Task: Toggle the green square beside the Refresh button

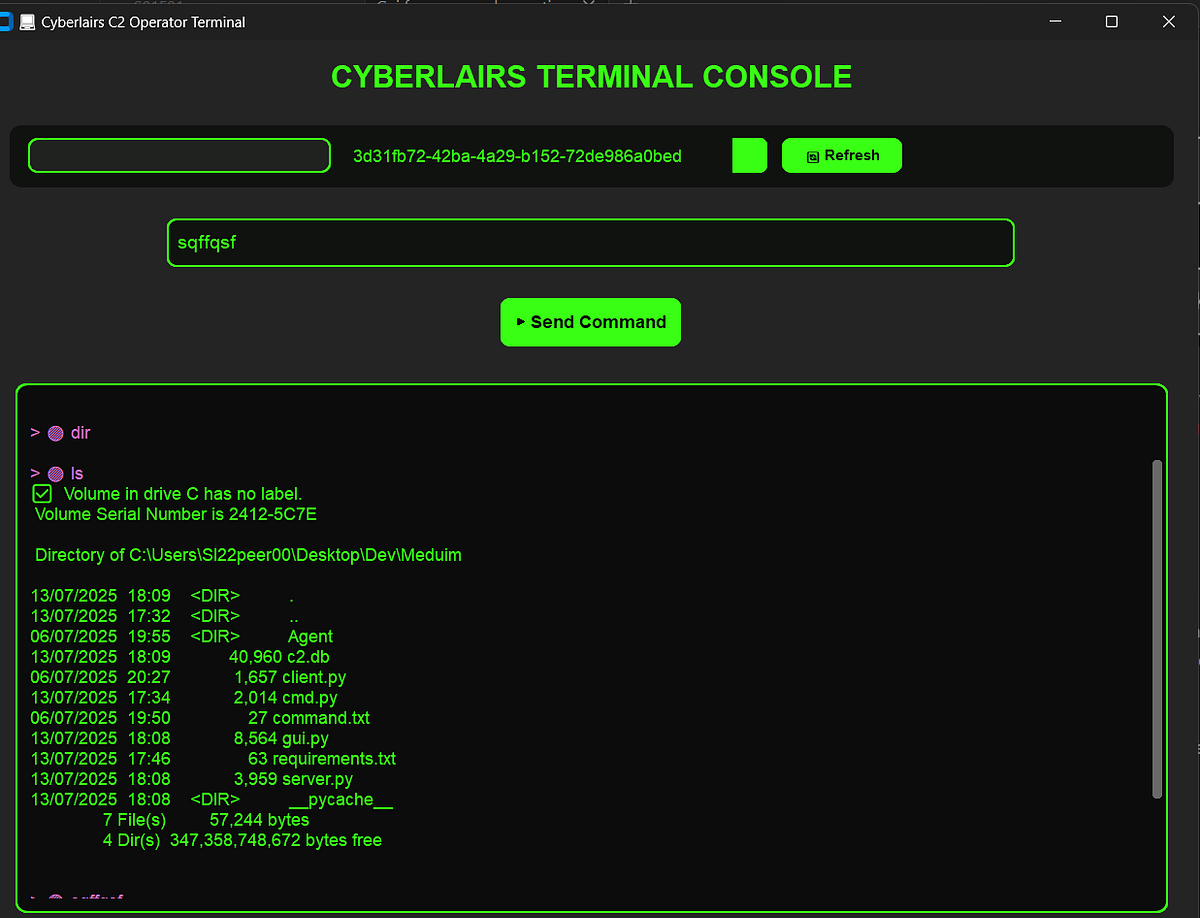Action: point(749,155)
